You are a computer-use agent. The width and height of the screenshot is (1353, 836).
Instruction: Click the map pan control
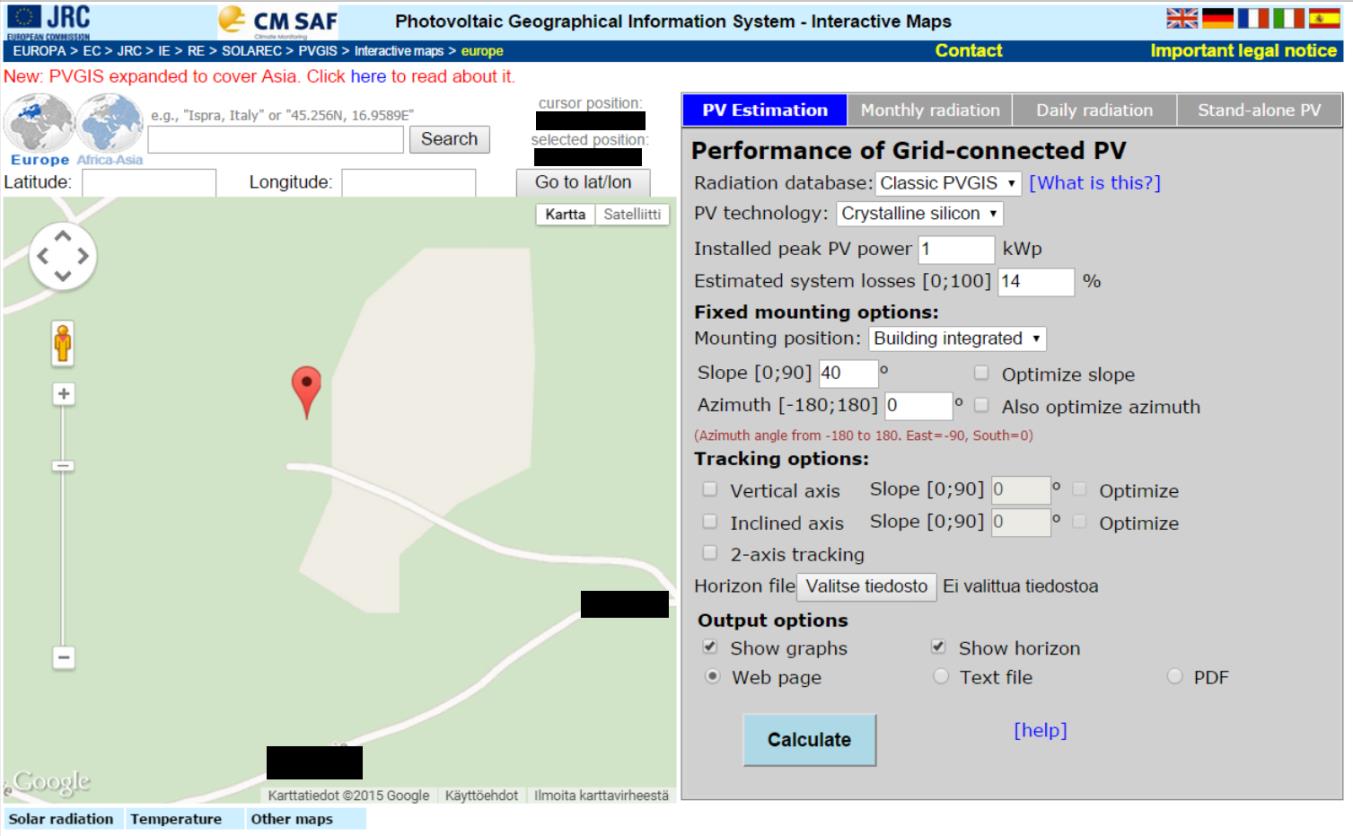tap(62, 255)
